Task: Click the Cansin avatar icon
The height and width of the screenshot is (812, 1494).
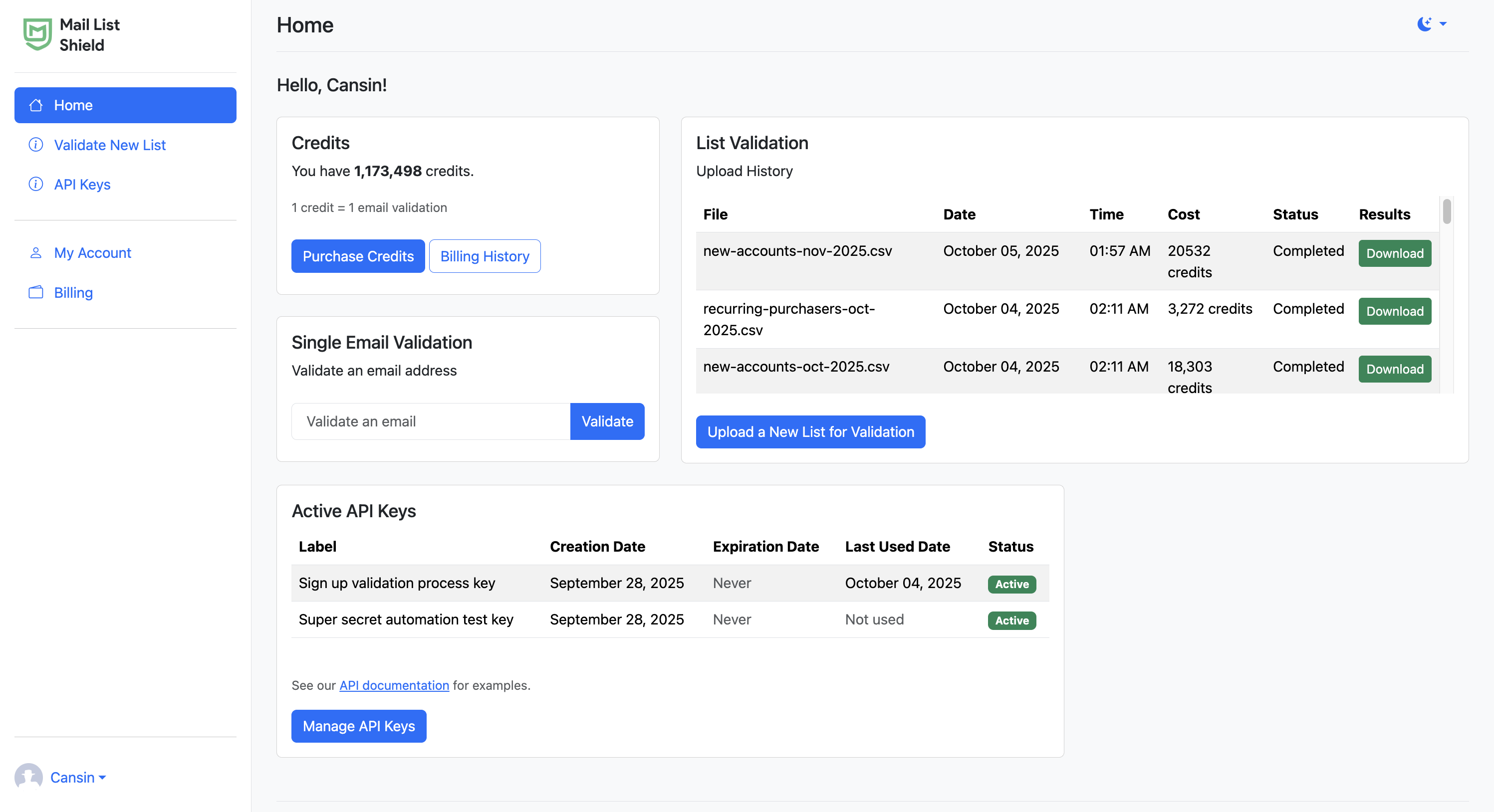Action: [28, 777]
